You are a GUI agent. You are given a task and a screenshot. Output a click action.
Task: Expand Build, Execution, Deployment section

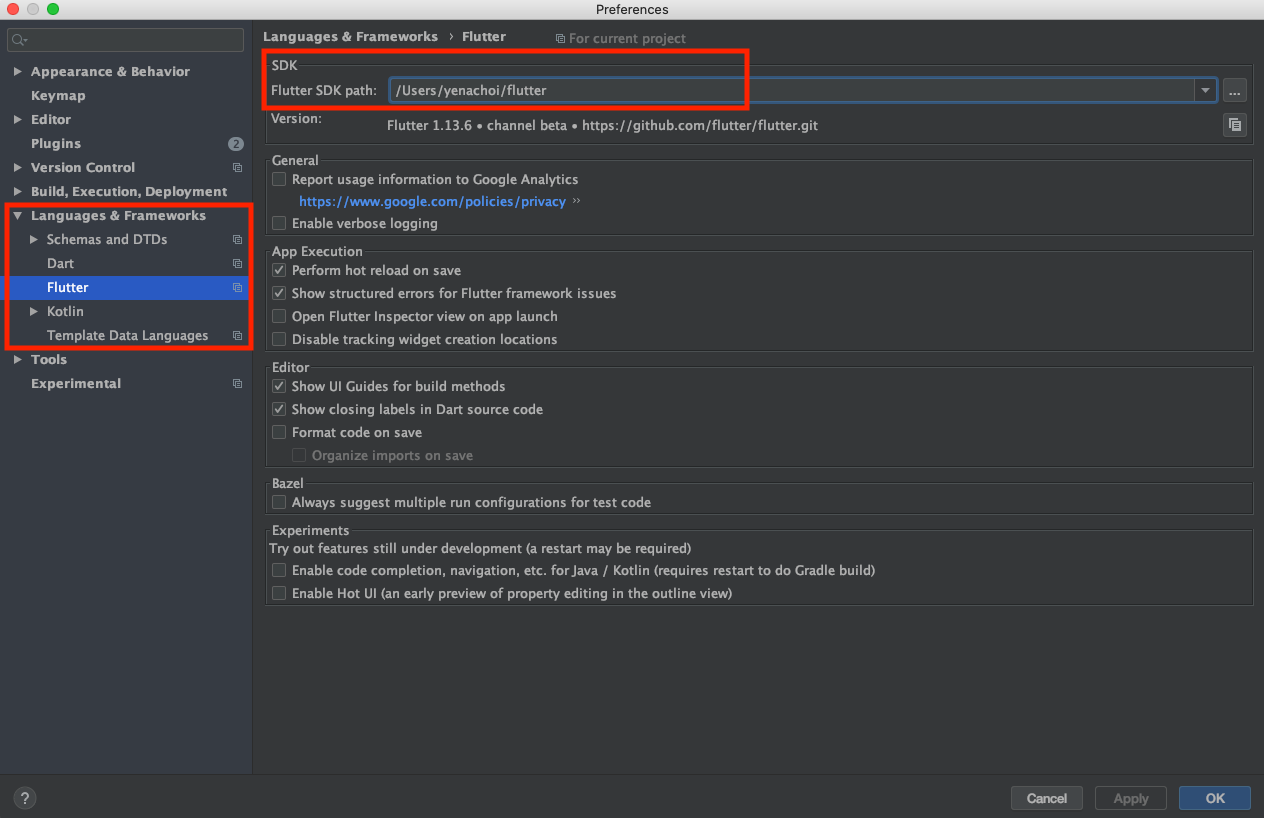point(18,192)
